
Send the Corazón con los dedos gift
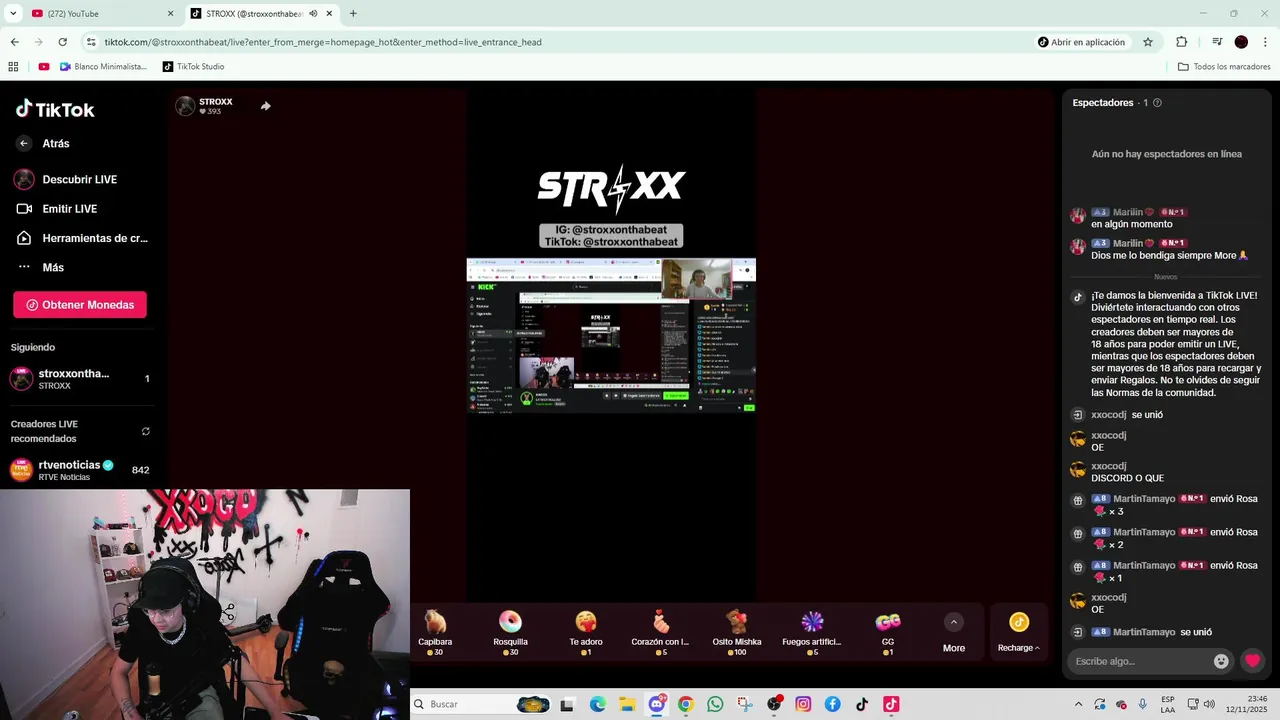point(661,633)
